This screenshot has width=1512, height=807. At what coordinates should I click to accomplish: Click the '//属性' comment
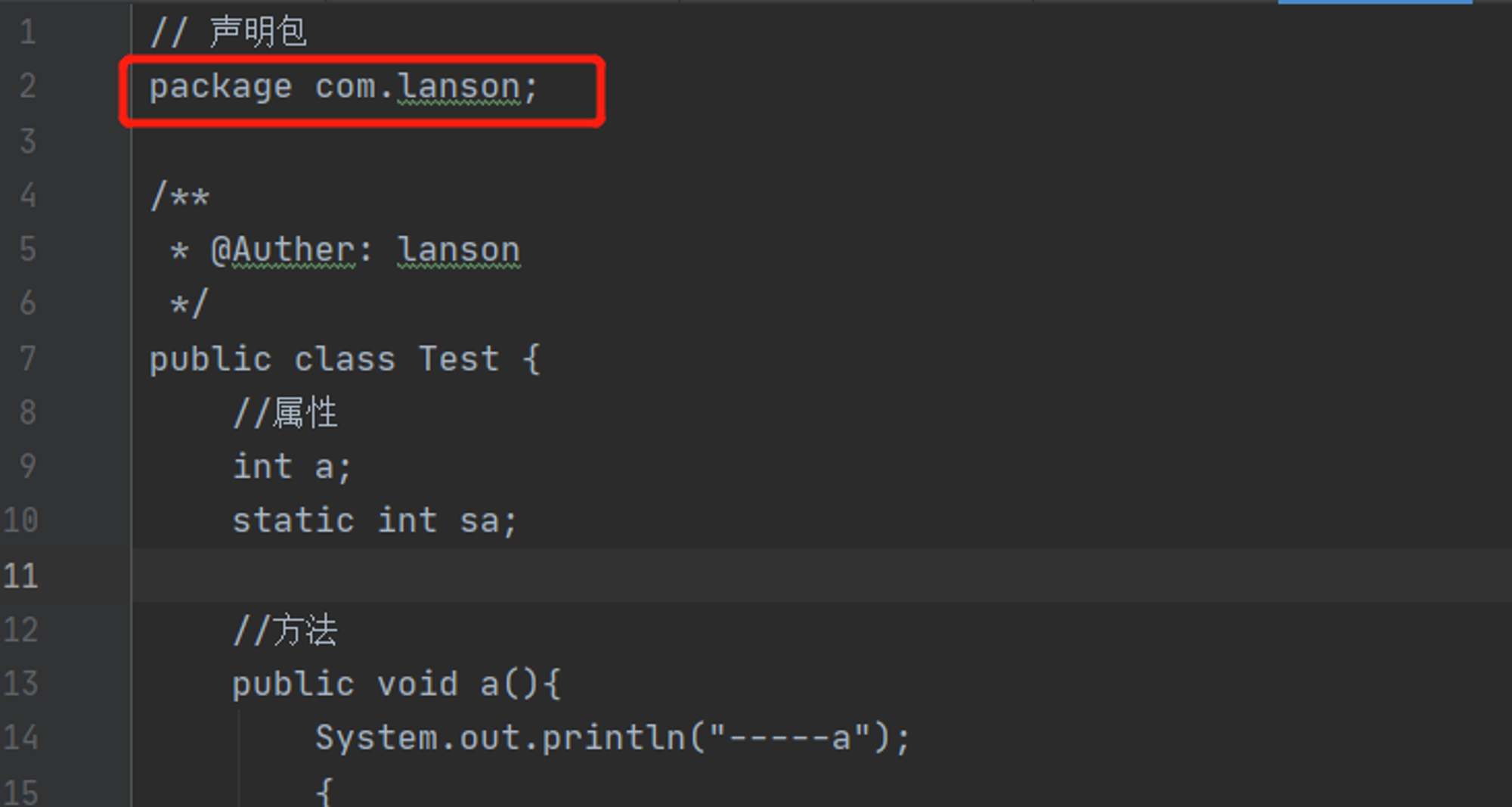click(x=285, y=413)
